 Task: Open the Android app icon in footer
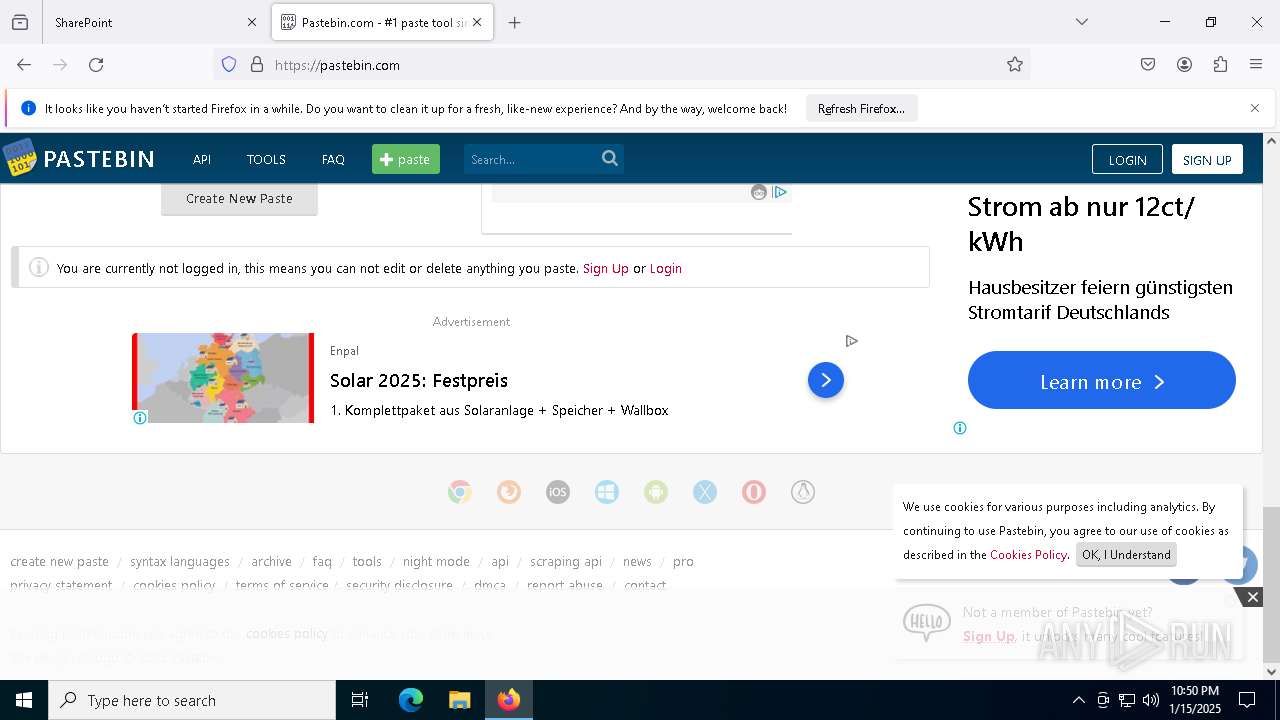click(x=656, y=492)
